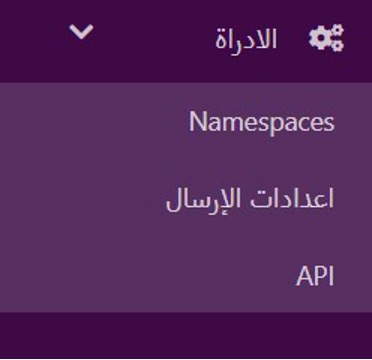Click the gears icon beside الادراة
The image size is (372, 360).
pyautogui.click(x=326, y=38)
